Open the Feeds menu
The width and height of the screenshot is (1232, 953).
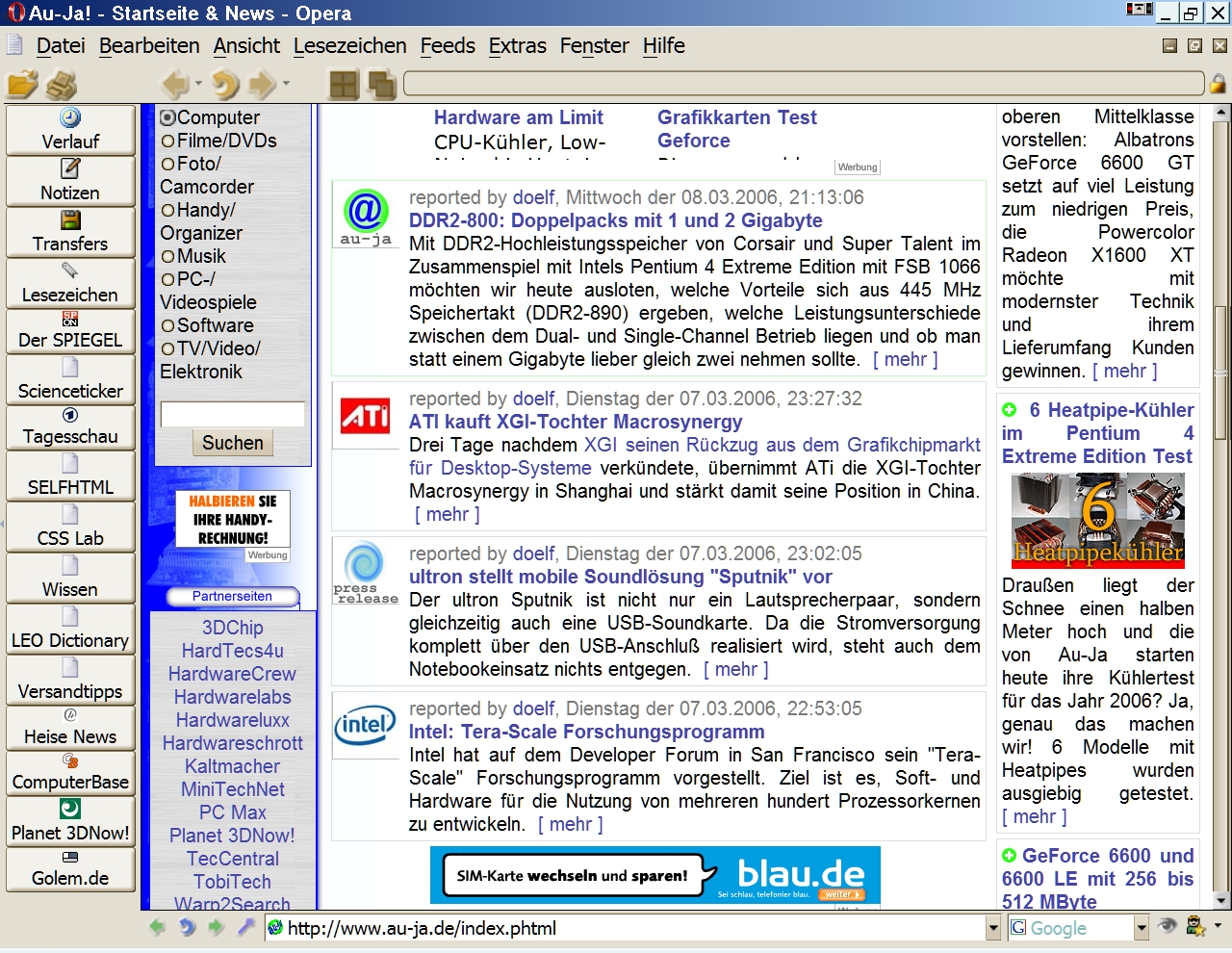point(448,45)
